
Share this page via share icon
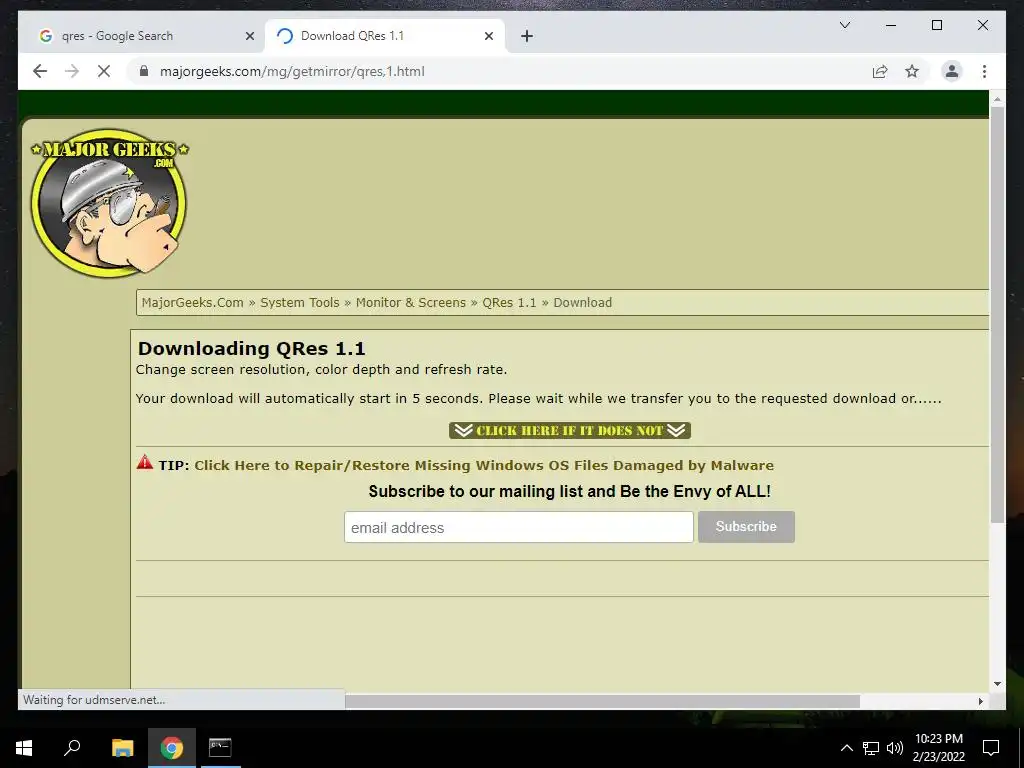coord(880,71)
